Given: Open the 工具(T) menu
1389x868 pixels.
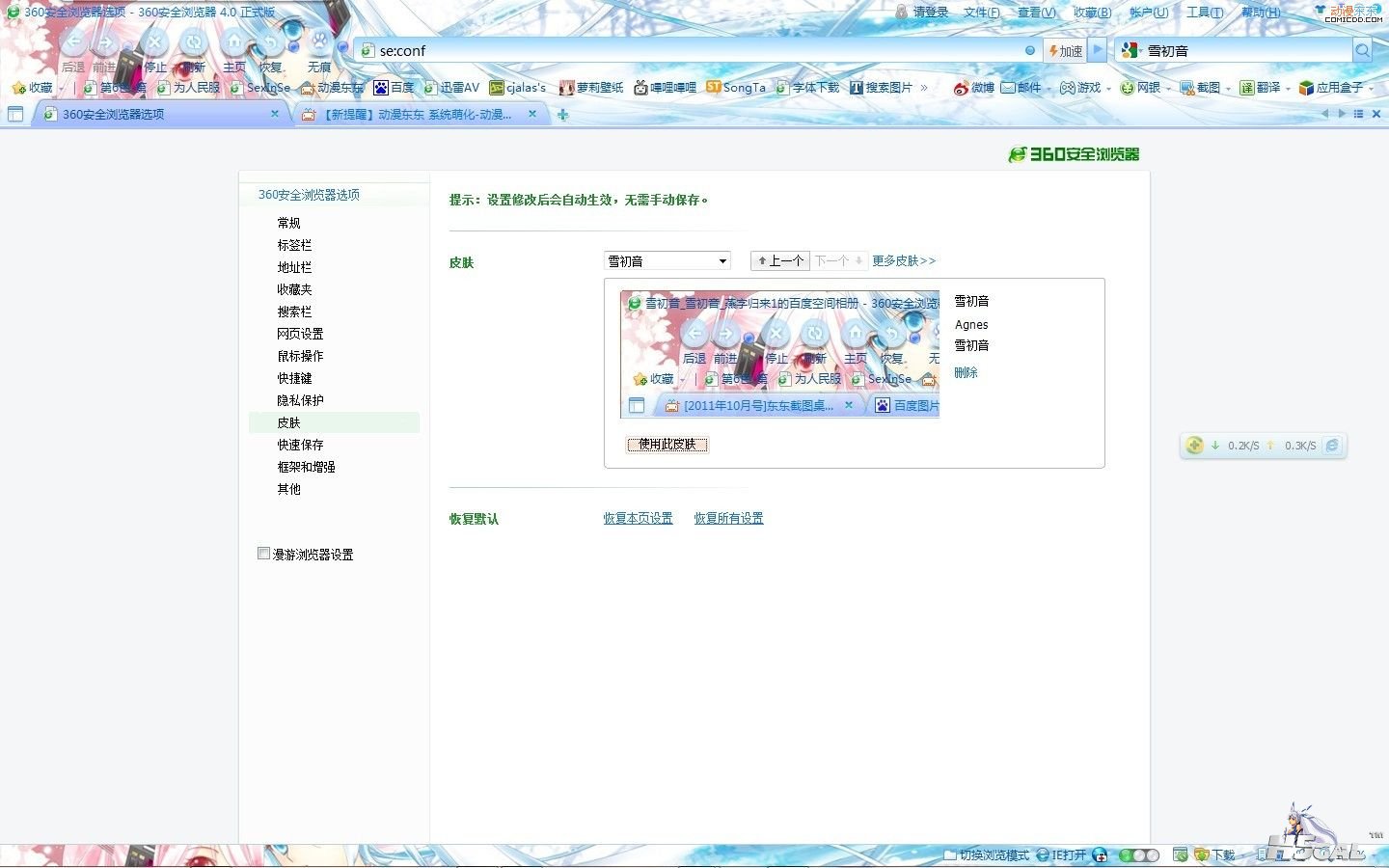Looking at the screenshot, I should [1205, 13].
